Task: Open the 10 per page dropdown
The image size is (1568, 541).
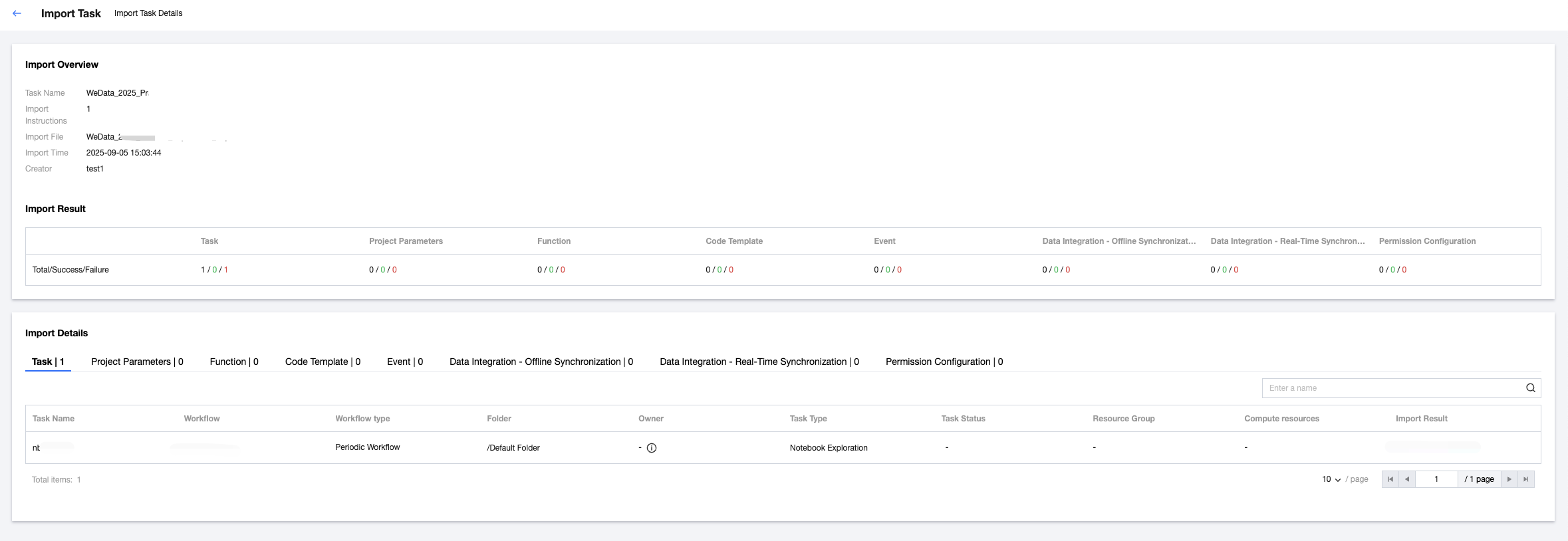Action: [1331, 479]
